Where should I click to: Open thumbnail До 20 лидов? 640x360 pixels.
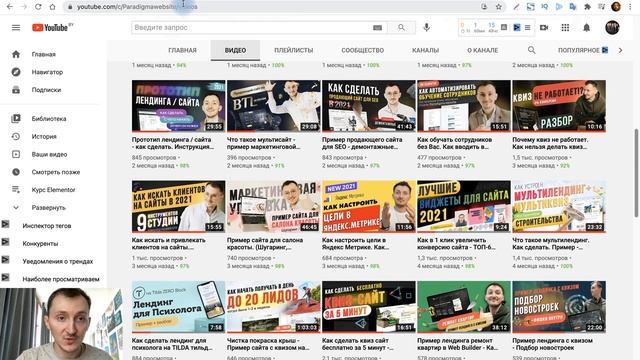coord(273,307)
